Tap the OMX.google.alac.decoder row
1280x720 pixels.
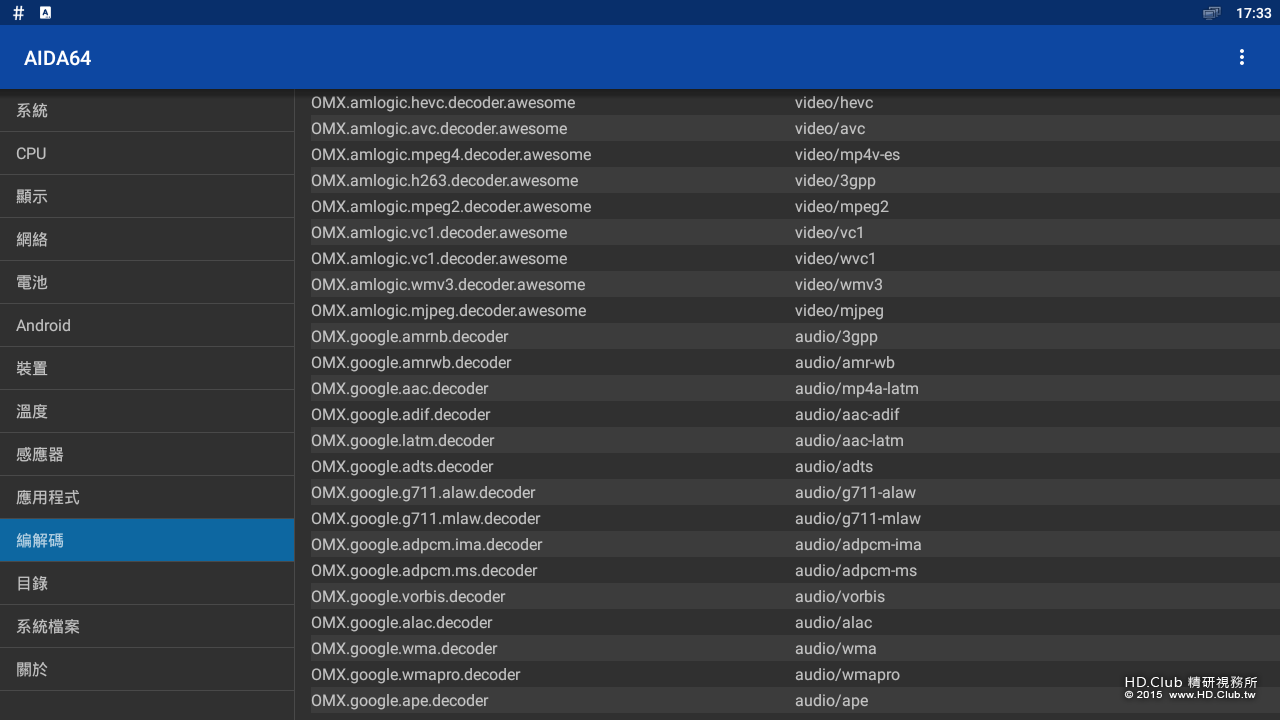click(795, 622)
